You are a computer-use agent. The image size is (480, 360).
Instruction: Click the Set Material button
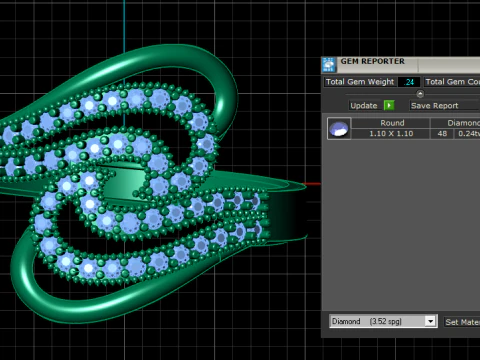[462, 322]
